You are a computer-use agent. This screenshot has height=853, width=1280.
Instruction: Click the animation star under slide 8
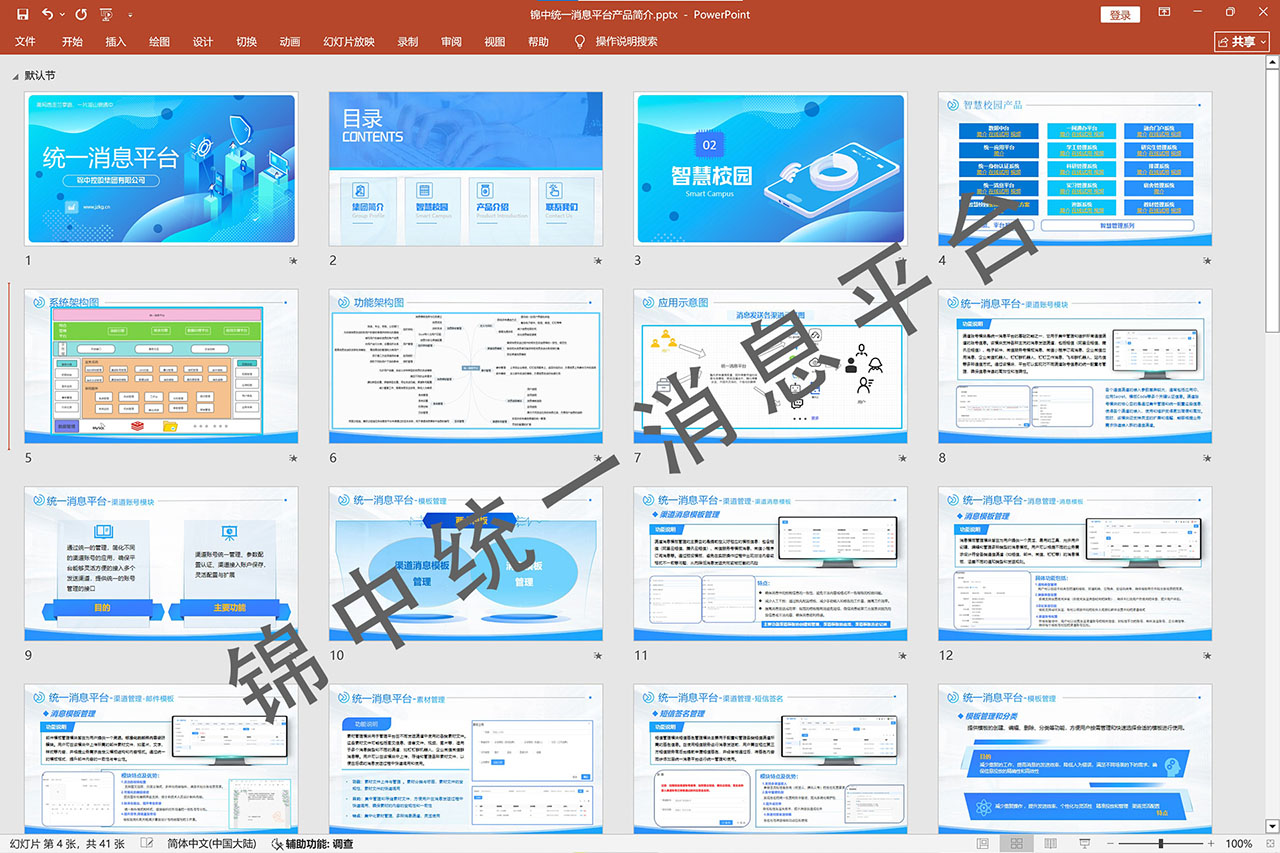[x=1206, y=458]
